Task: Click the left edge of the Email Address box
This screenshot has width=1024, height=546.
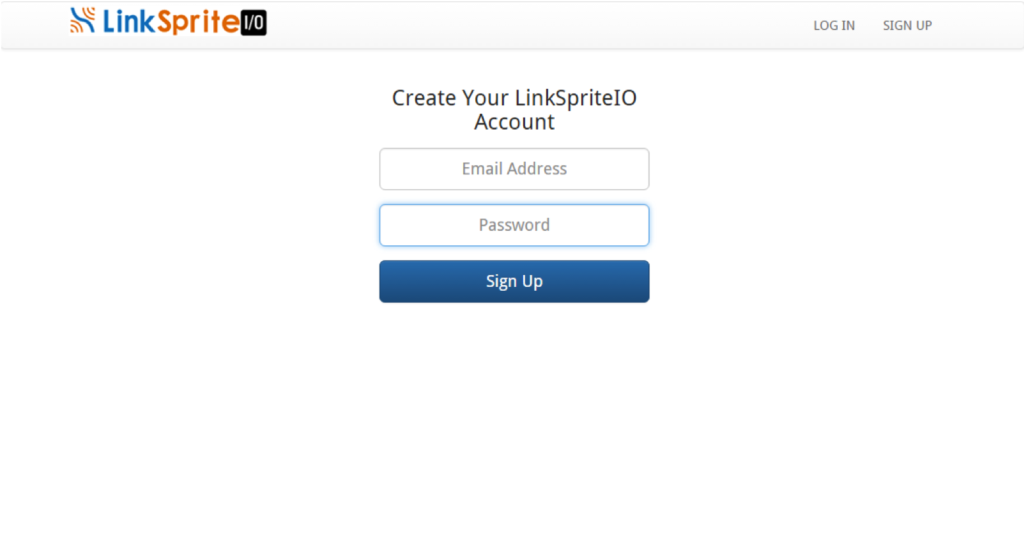Action: click(x=382, y=169)
